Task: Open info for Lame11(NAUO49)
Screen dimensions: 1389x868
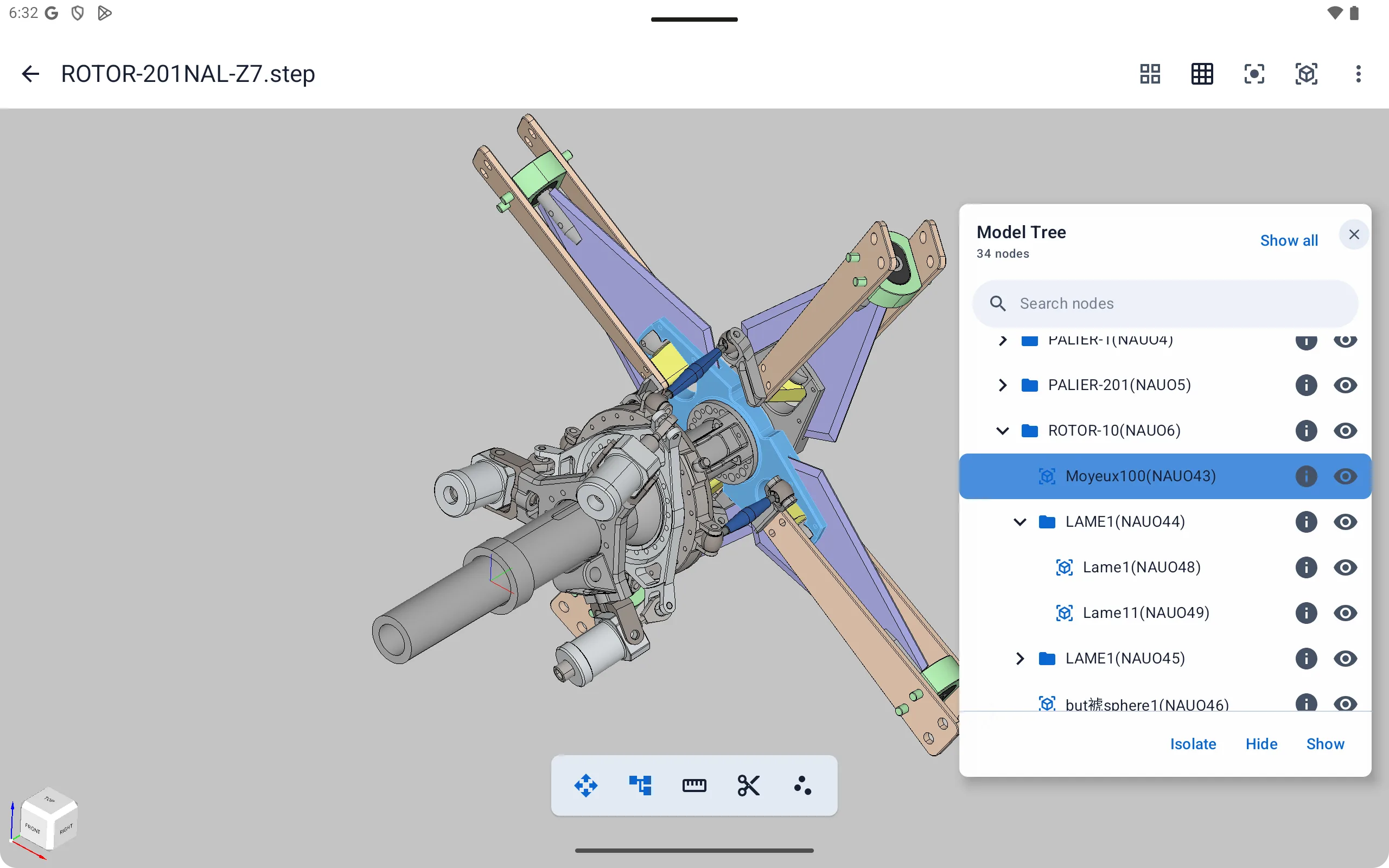Action: point(1306,613)
